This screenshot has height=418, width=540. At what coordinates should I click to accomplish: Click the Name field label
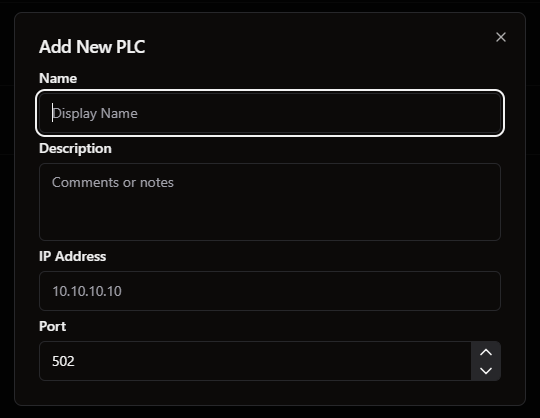point(58,78)
